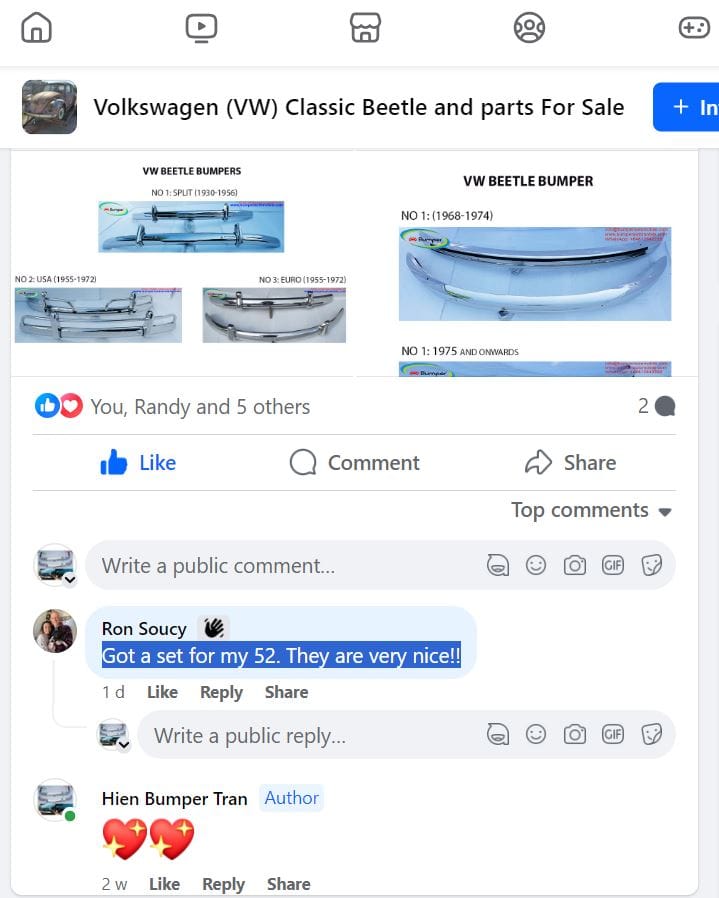Open profile switcher beside Write a public reply
This screenshot has width=719, height=898.
tap(123, 745)
